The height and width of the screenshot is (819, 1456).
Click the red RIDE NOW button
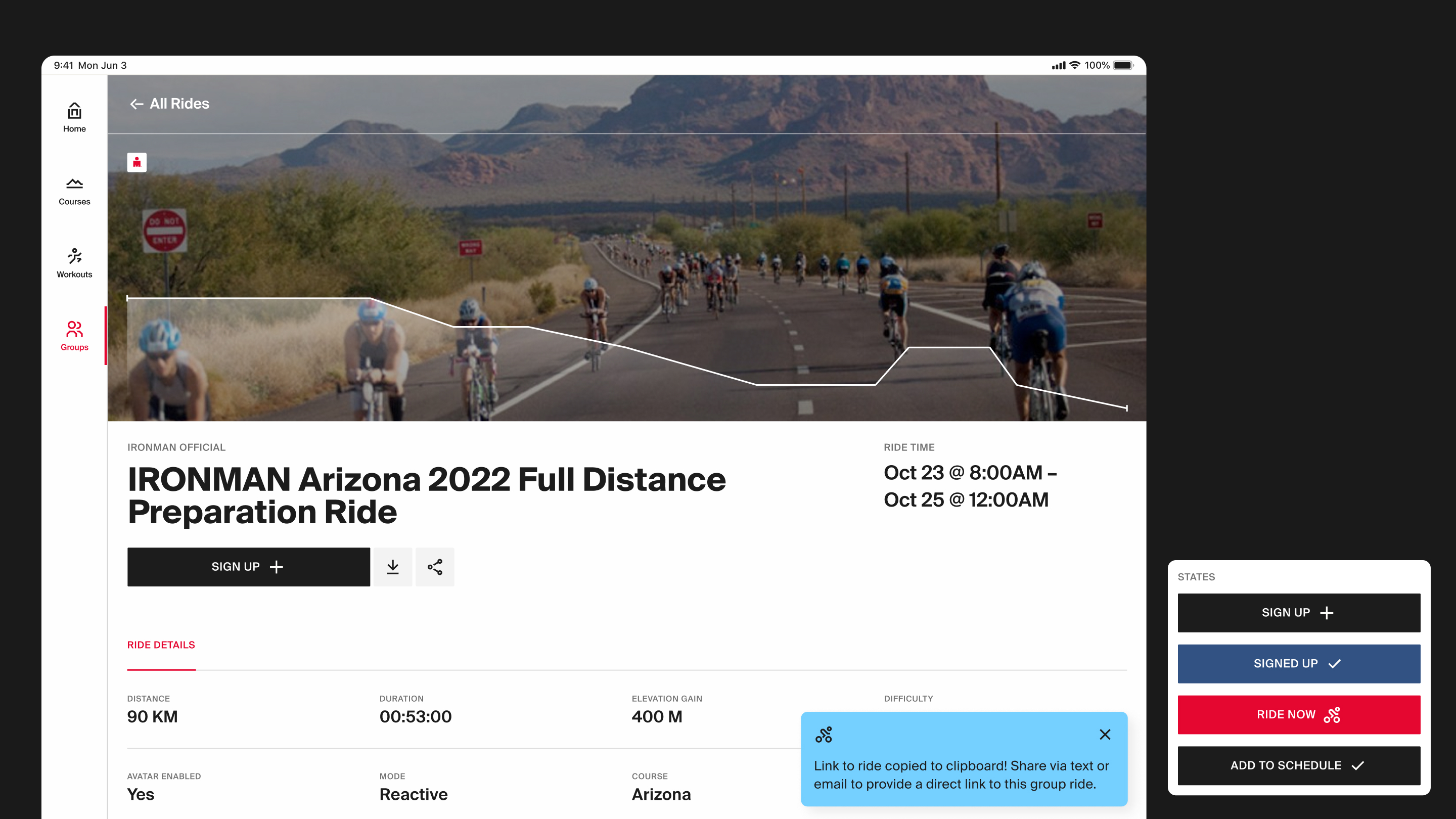1298,714
